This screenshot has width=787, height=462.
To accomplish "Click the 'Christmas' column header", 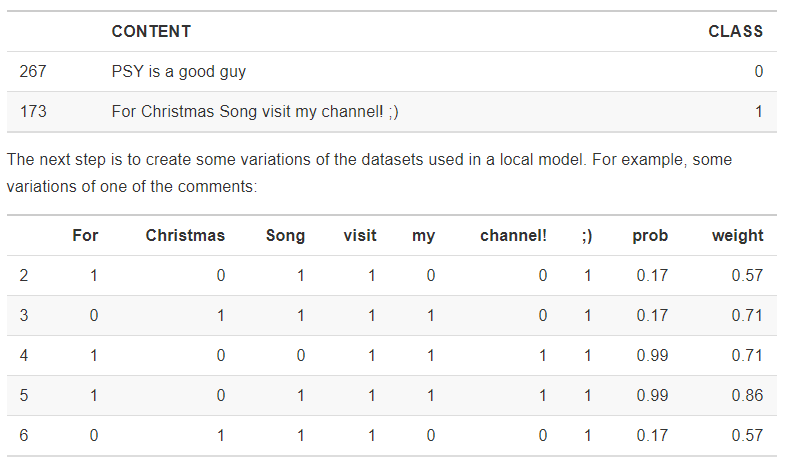I will click(185, 236).
